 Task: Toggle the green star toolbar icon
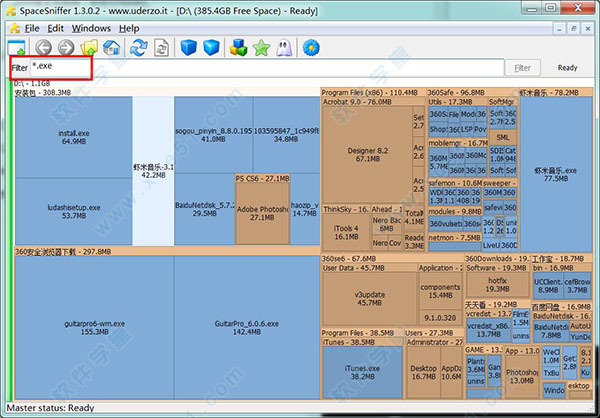coord(261,48)
